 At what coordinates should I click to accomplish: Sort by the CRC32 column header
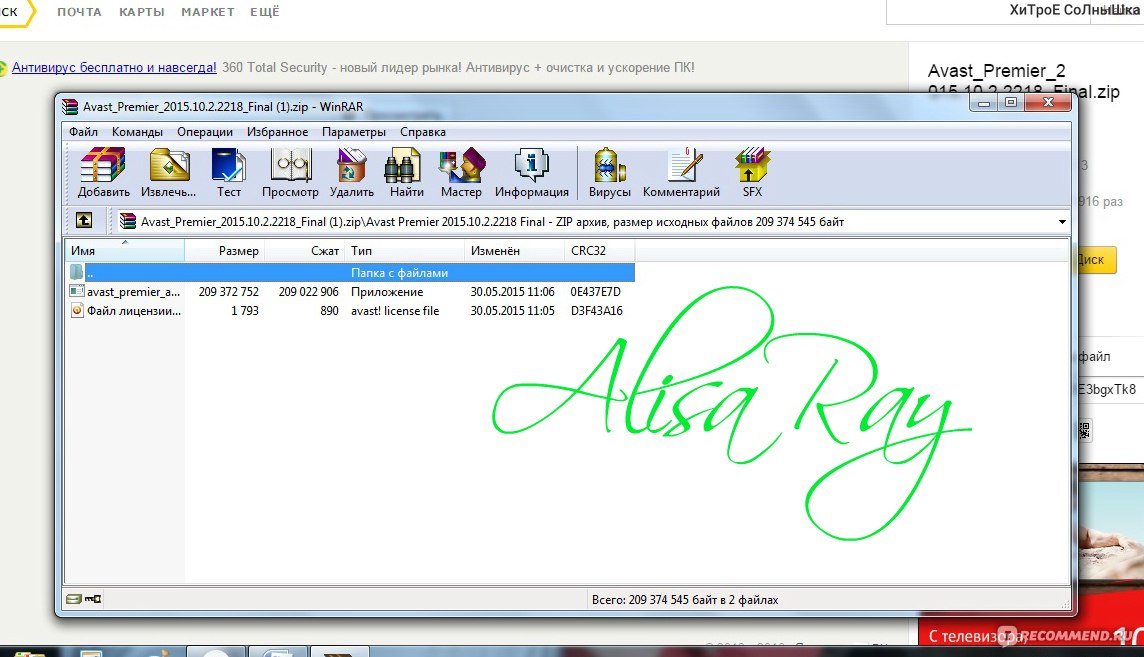[599, 251]
